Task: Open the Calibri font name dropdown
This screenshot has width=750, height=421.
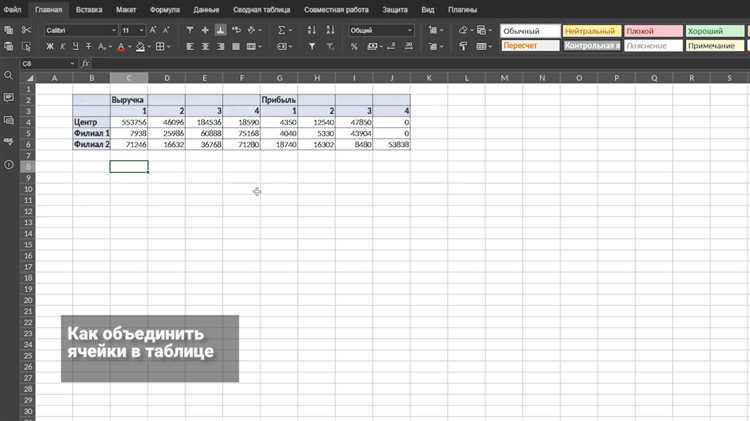Action: pos(114,30)
